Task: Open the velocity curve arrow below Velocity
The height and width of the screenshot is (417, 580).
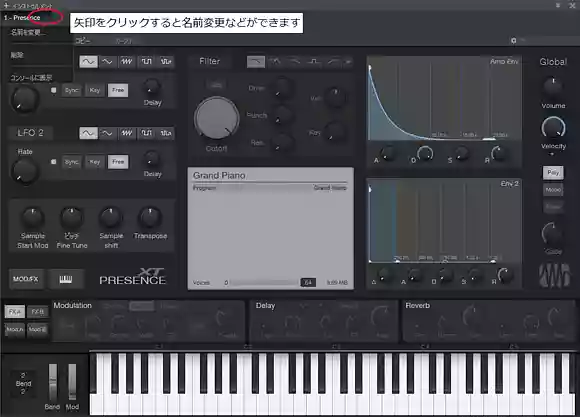Action: click(x=552, y=154)
